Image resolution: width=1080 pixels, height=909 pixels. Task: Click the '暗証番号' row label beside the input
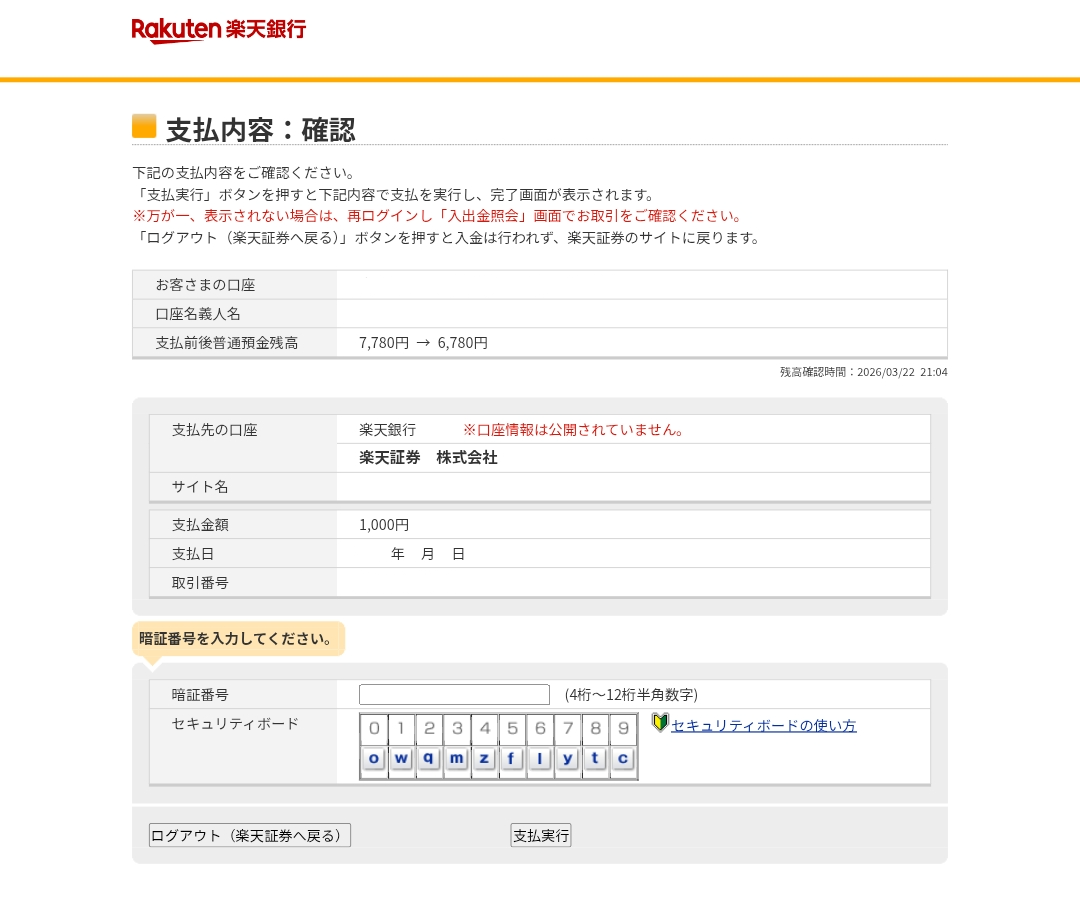click(x=200, y=695)
